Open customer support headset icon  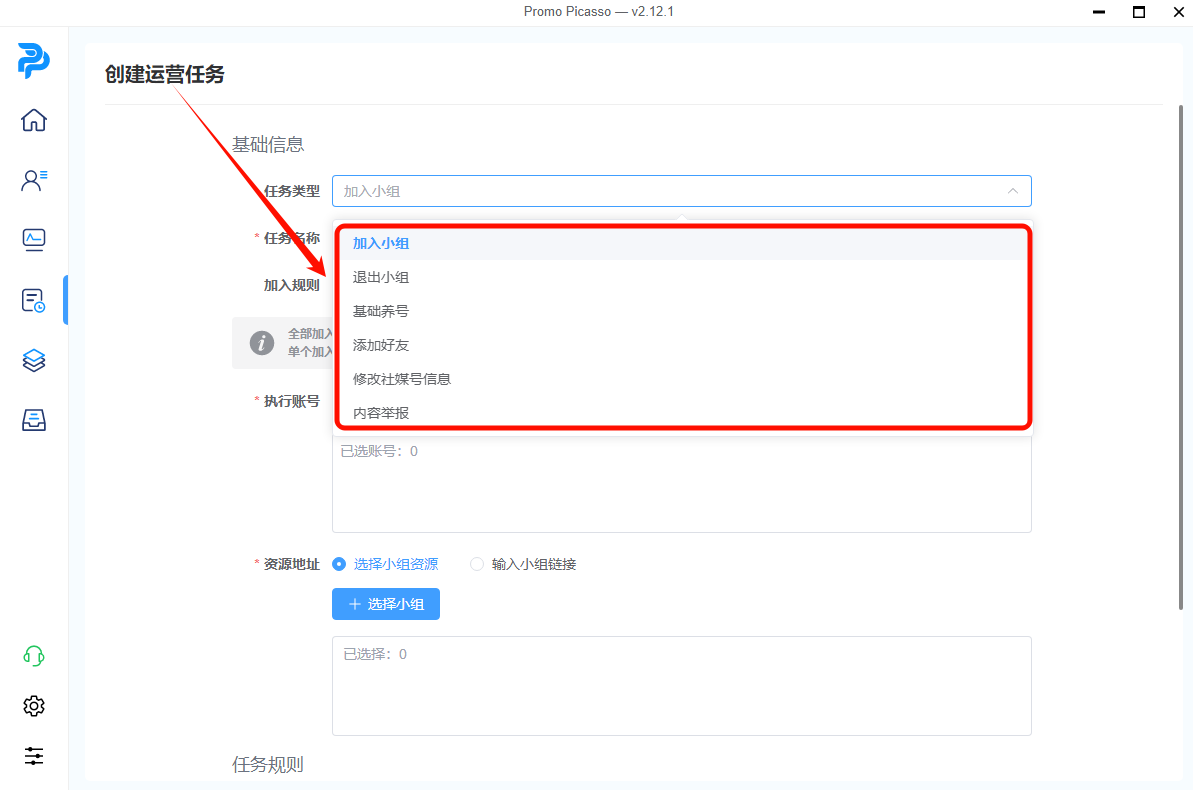coord(34,656)
